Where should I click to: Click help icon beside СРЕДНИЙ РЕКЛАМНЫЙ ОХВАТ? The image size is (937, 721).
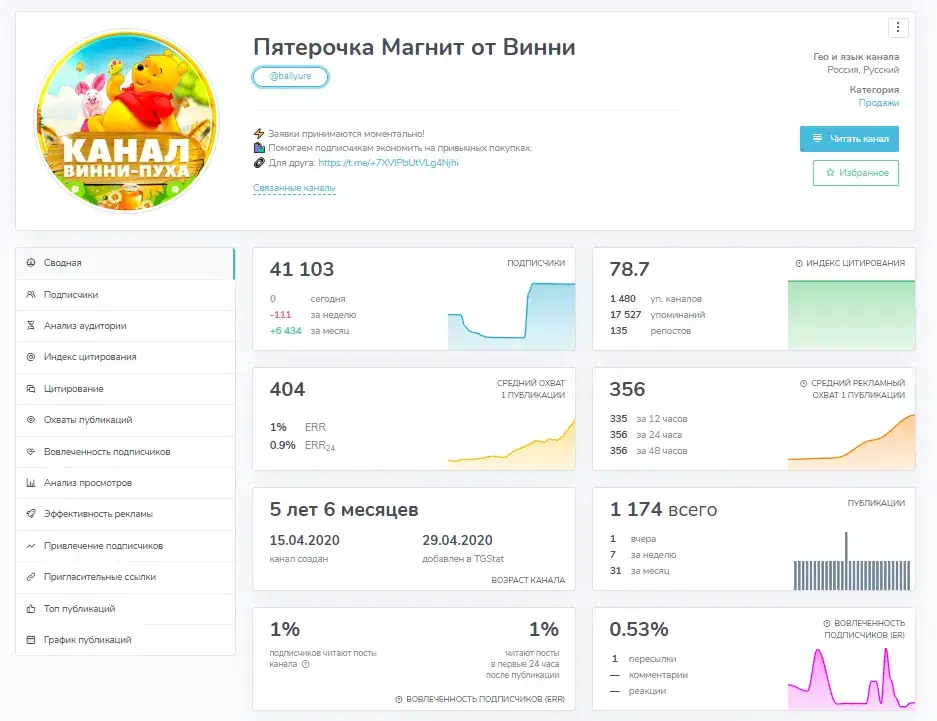tap(804, 383)
